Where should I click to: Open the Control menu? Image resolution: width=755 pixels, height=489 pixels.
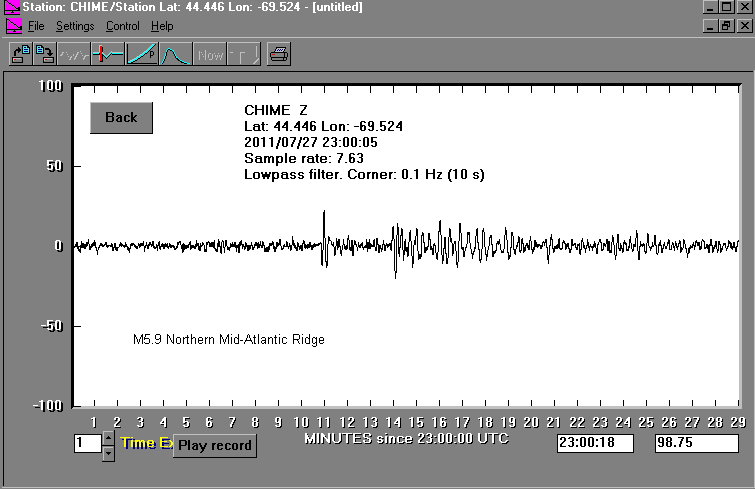click(x=123, y=26)
